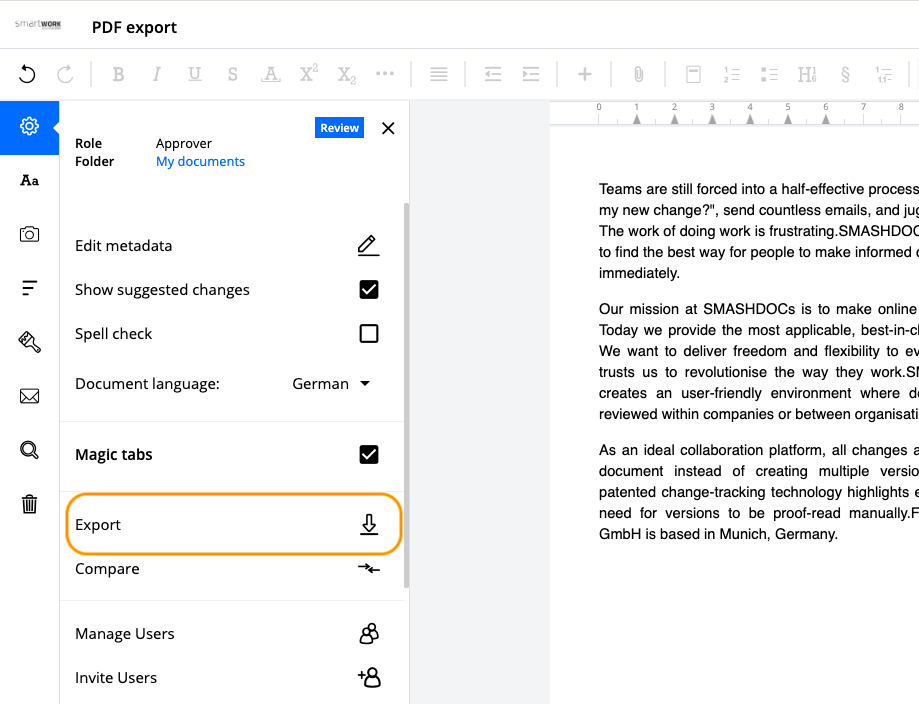This screenshot has width=919, height=704.
Task: Open the paint brush sidebar tab
Action: click(29, 342)
